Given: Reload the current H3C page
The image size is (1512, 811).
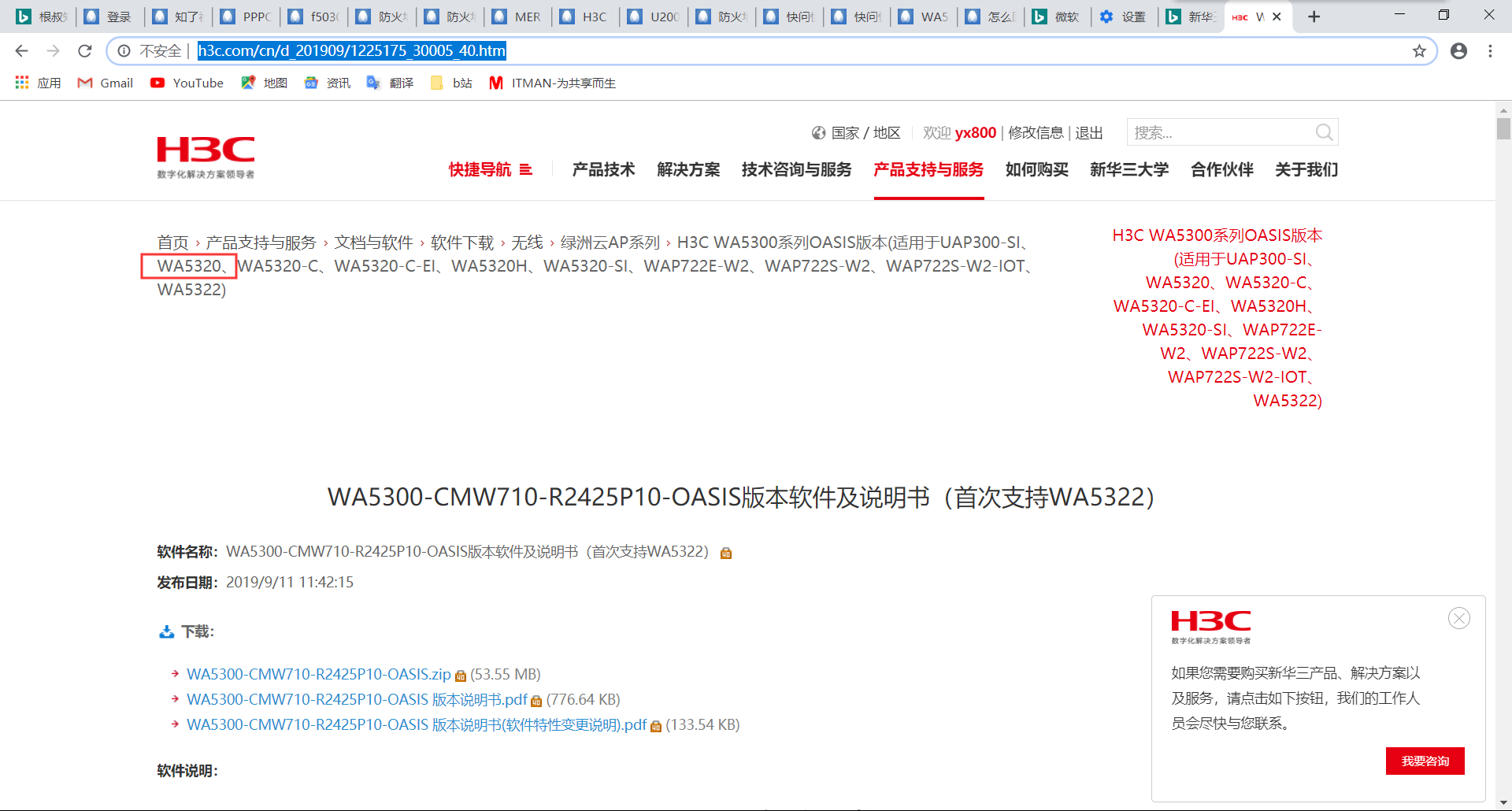Looking at the screenshot, I should pyautogui.click(x=85, y=51).
